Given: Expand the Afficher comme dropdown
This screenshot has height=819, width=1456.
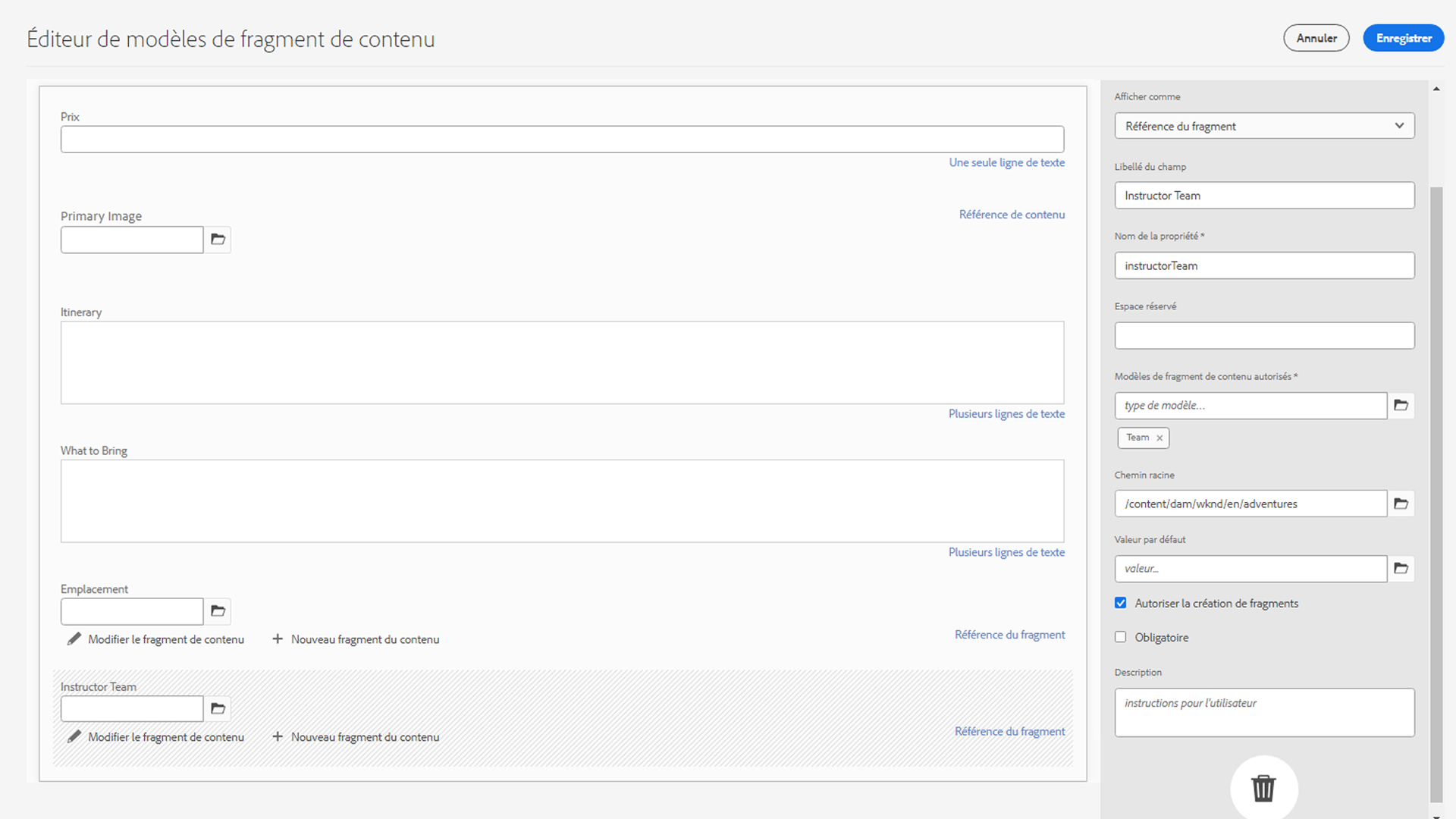Looking at the screenshot, I should click(1264, 126).
